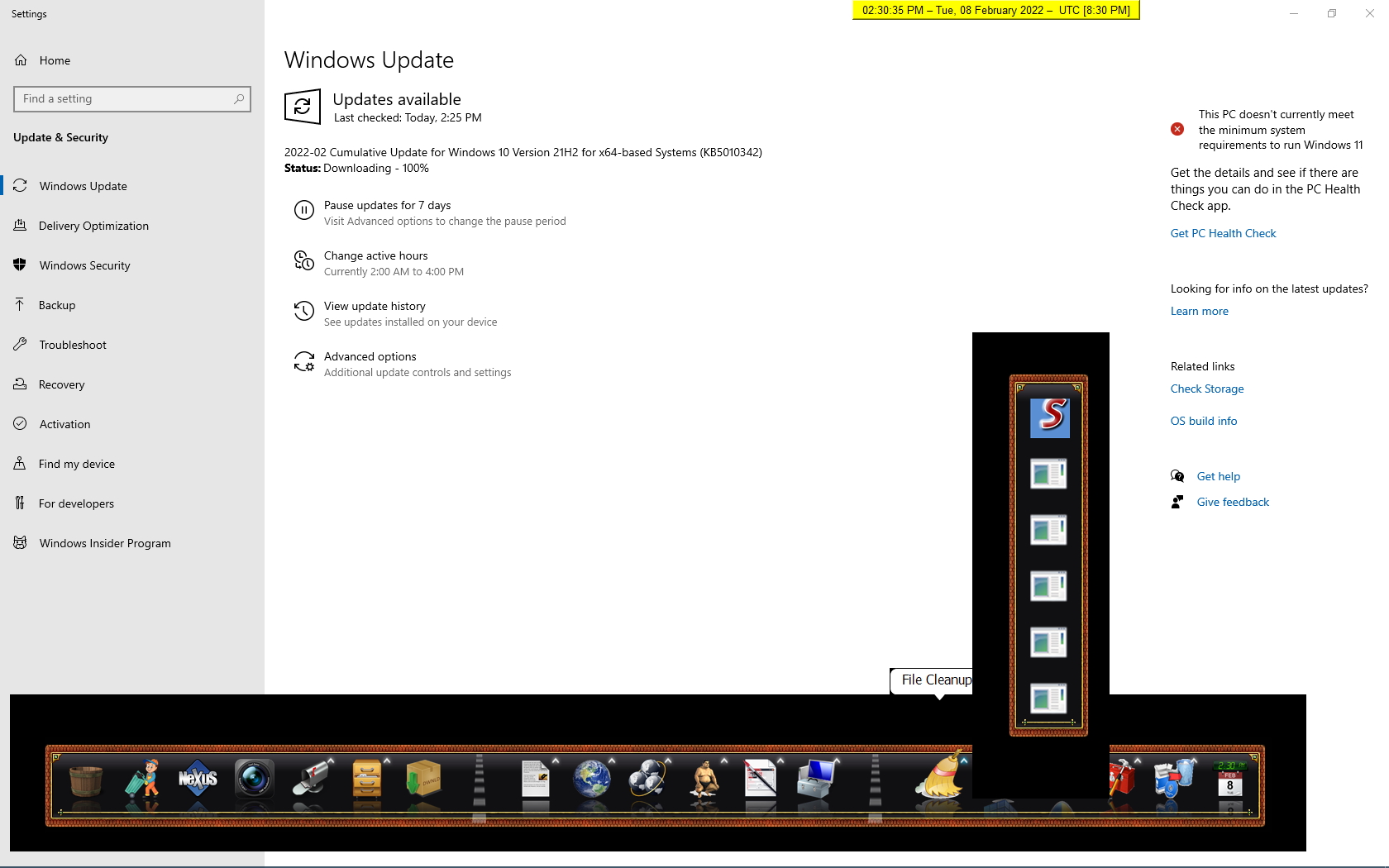1389x868 pixels.
Task: Open the globe icon in the dock
Action: click(x=592, y=778)
